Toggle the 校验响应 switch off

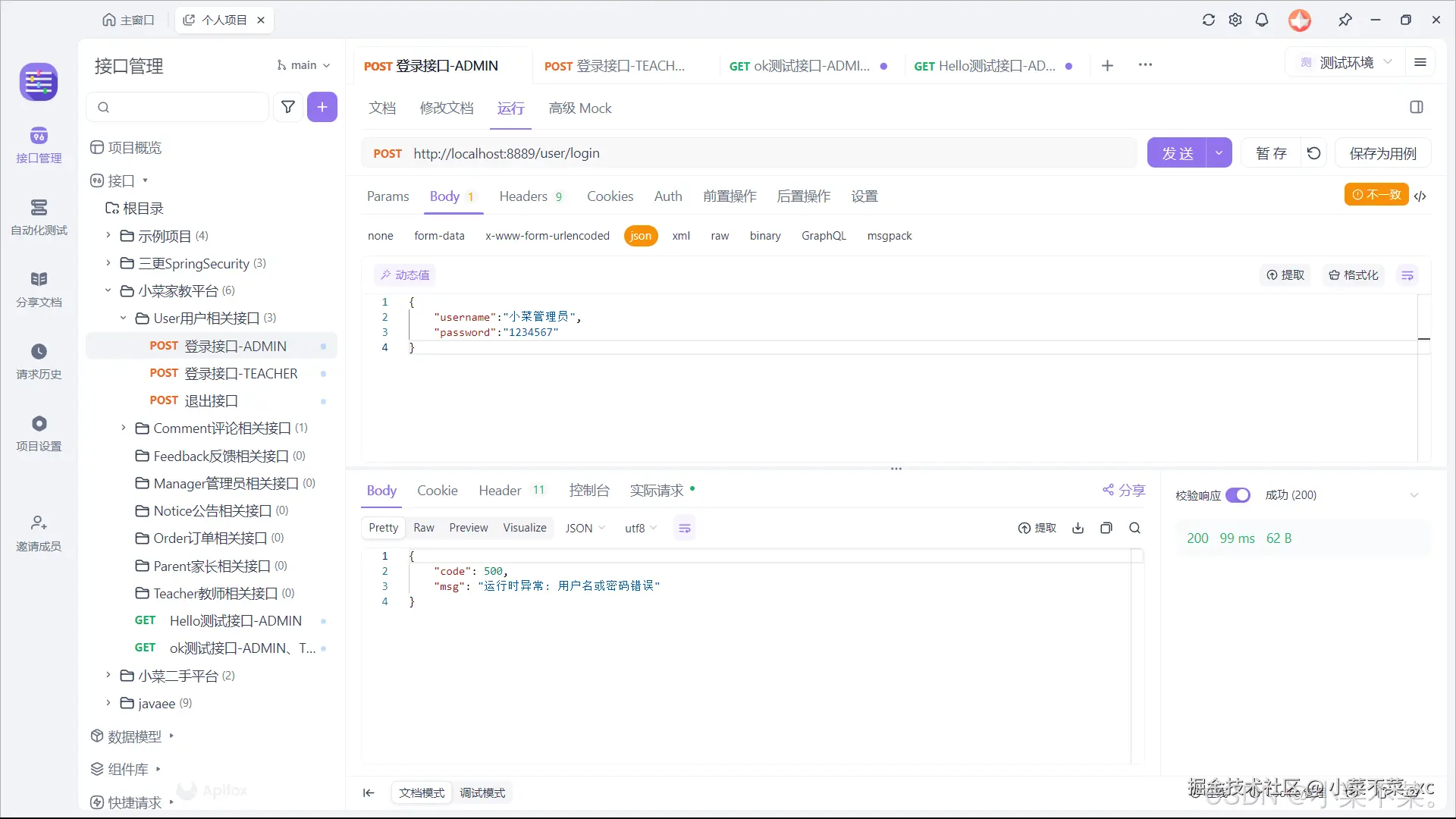pyautogui.click(x=1238, y=495)
